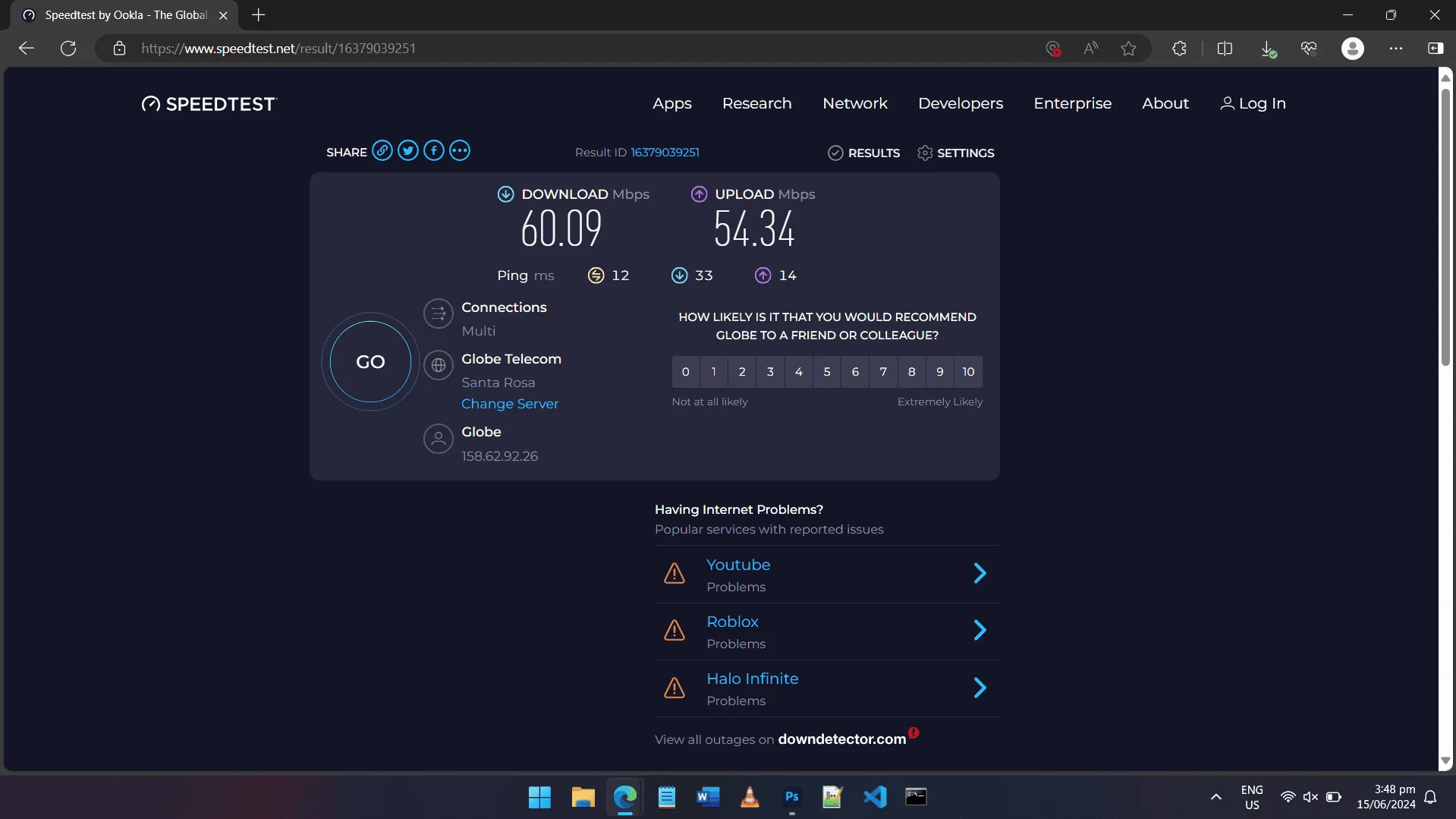Open Microsoft Word from taskbar

(708, 797)
